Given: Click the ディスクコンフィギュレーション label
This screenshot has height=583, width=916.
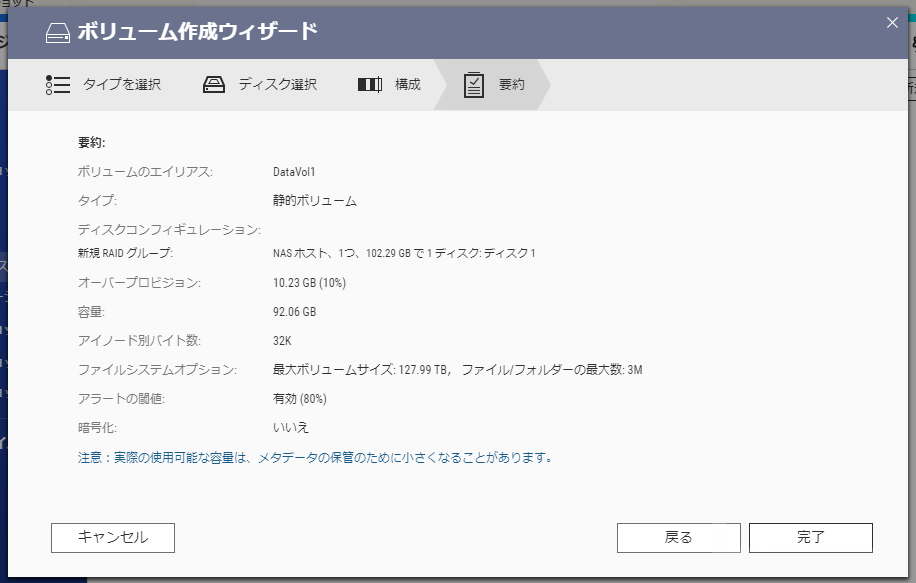Looking at the screenshot, I should [x=169, y=230].
